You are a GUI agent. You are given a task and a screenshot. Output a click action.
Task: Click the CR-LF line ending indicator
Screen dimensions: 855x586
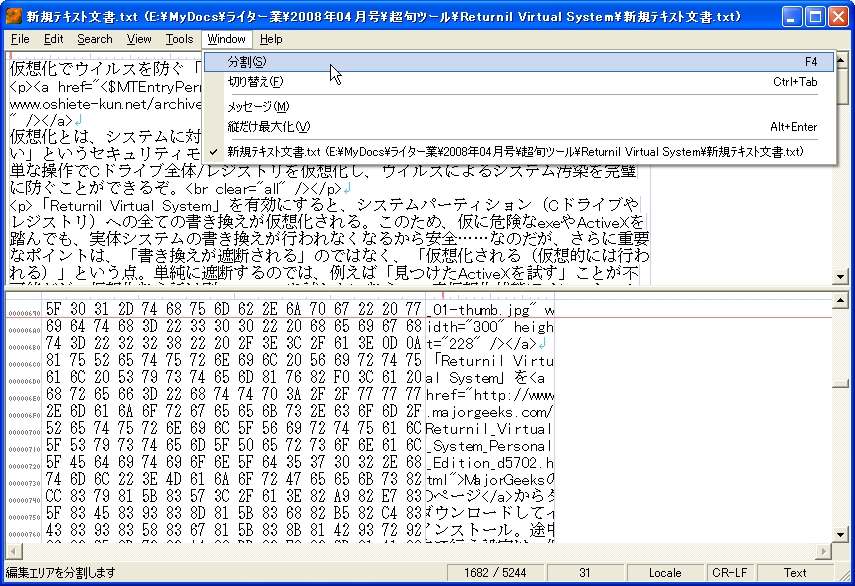tap(730, 573)
